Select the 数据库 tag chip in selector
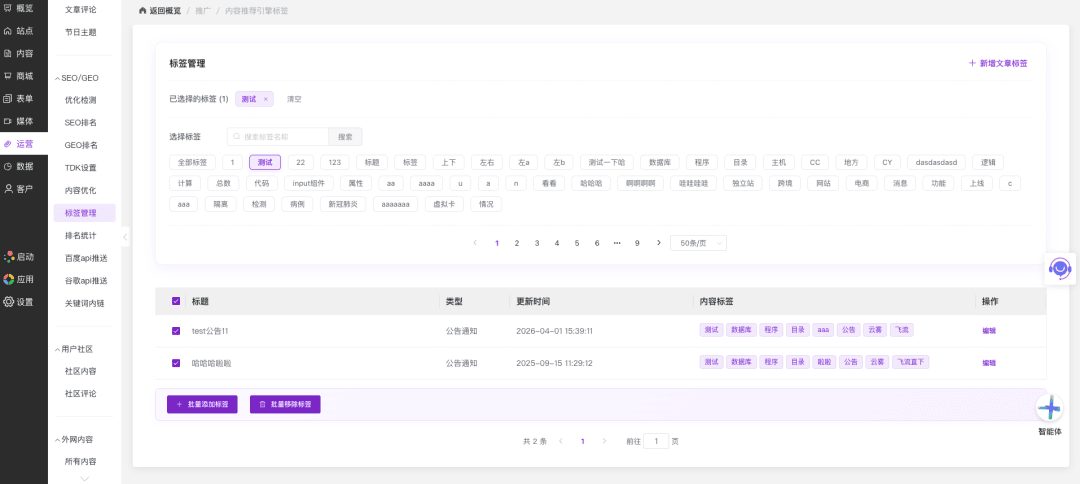1080x484 pixels. tap(660, 162)
